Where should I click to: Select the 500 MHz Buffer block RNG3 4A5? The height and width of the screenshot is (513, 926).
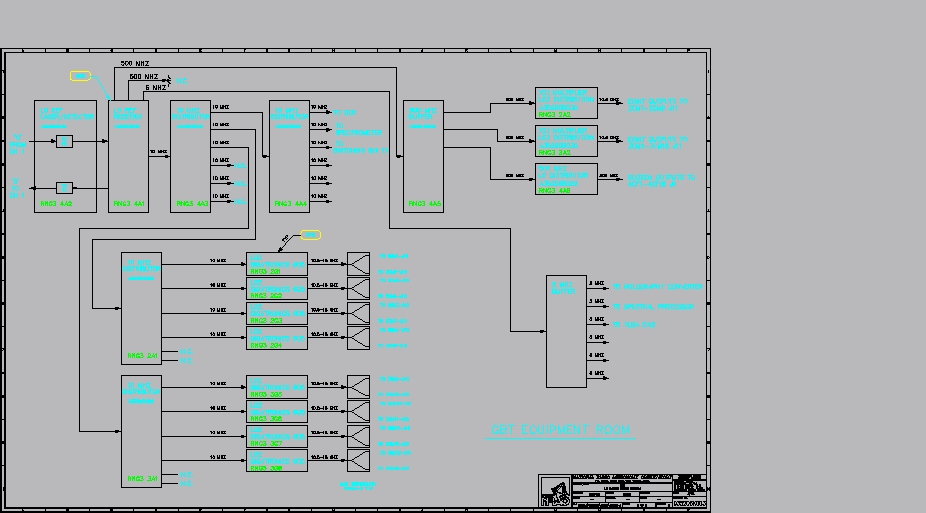[423, 156]
